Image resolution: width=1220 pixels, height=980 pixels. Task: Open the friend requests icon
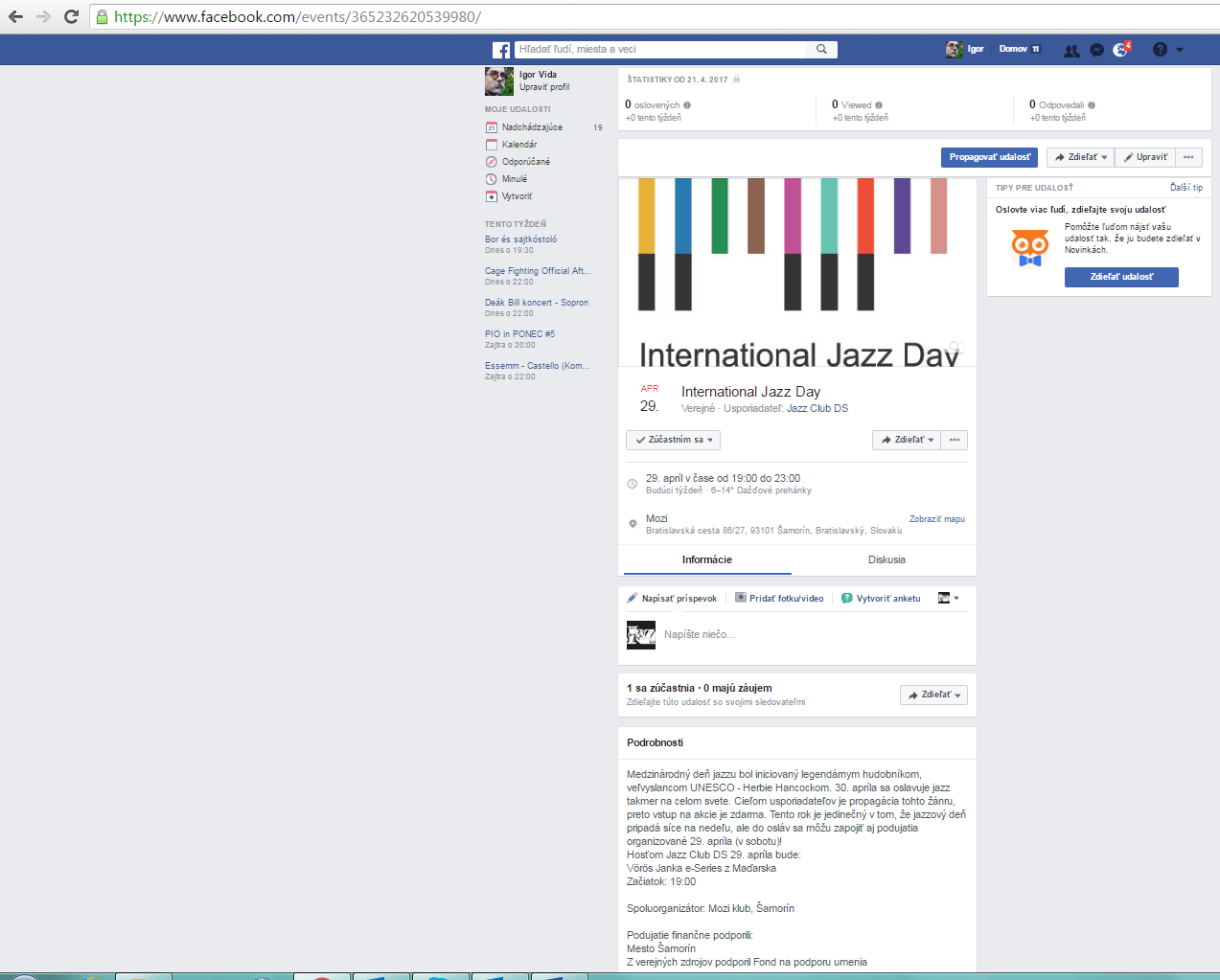click(x=1071, y=50)
